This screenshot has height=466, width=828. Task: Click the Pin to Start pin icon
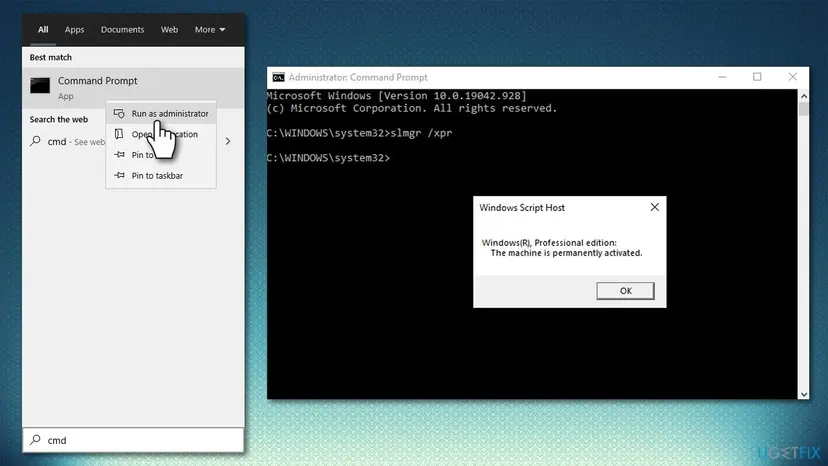click(x=120, y=154)
